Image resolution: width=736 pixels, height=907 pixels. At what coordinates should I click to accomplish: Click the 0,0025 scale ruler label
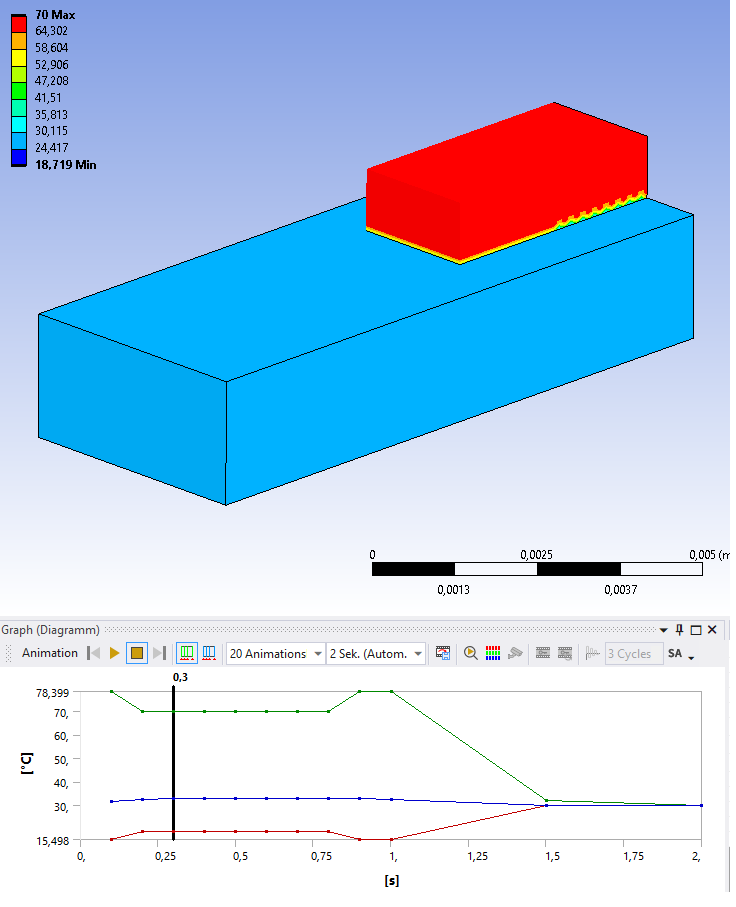[x=536, y=555]
